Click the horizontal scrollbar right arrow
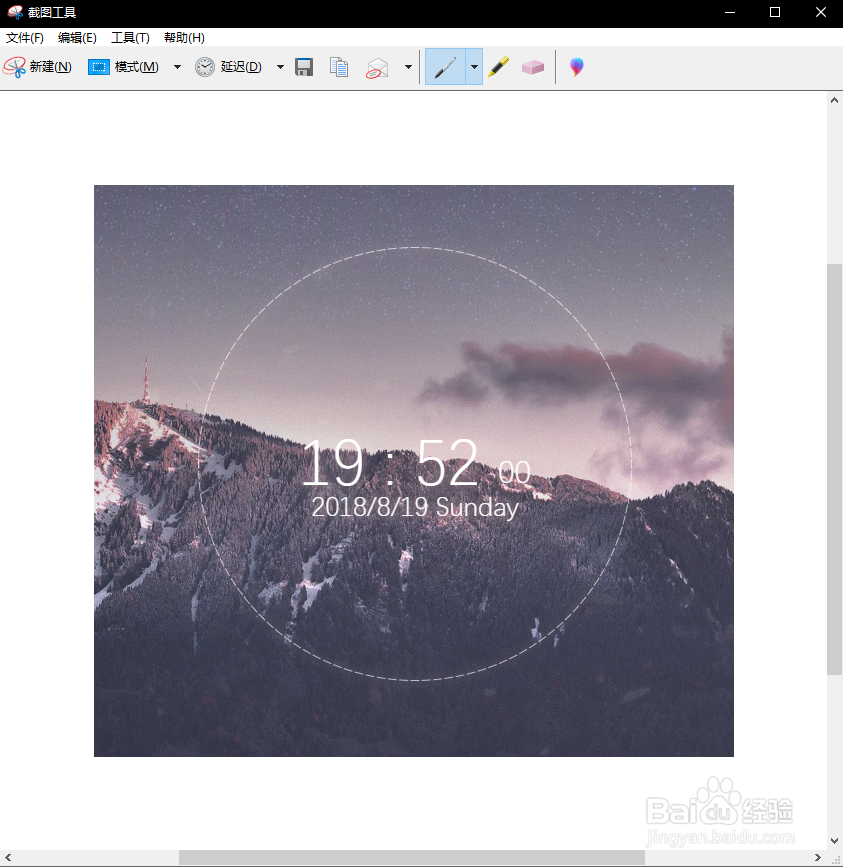This screenshot has width=843, height=867. [x=818, y=858]
